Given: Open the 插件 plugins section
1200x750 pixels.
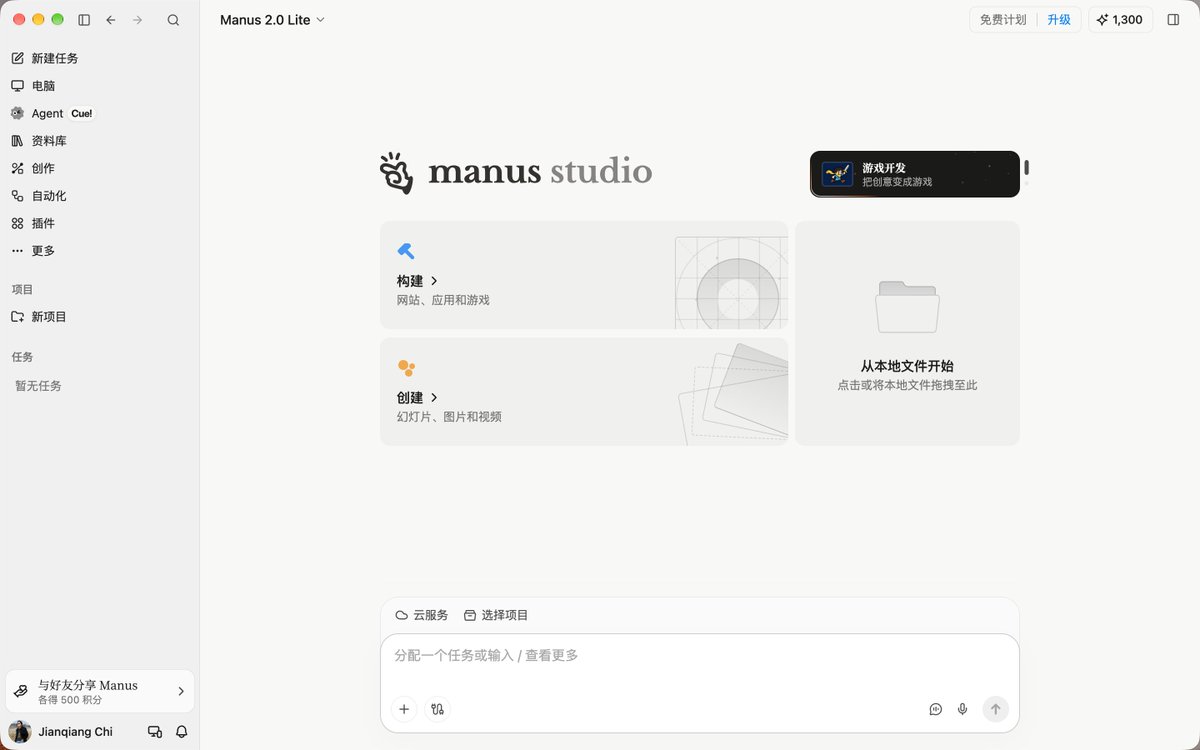Looking at the screenshot, I should 100,223.
